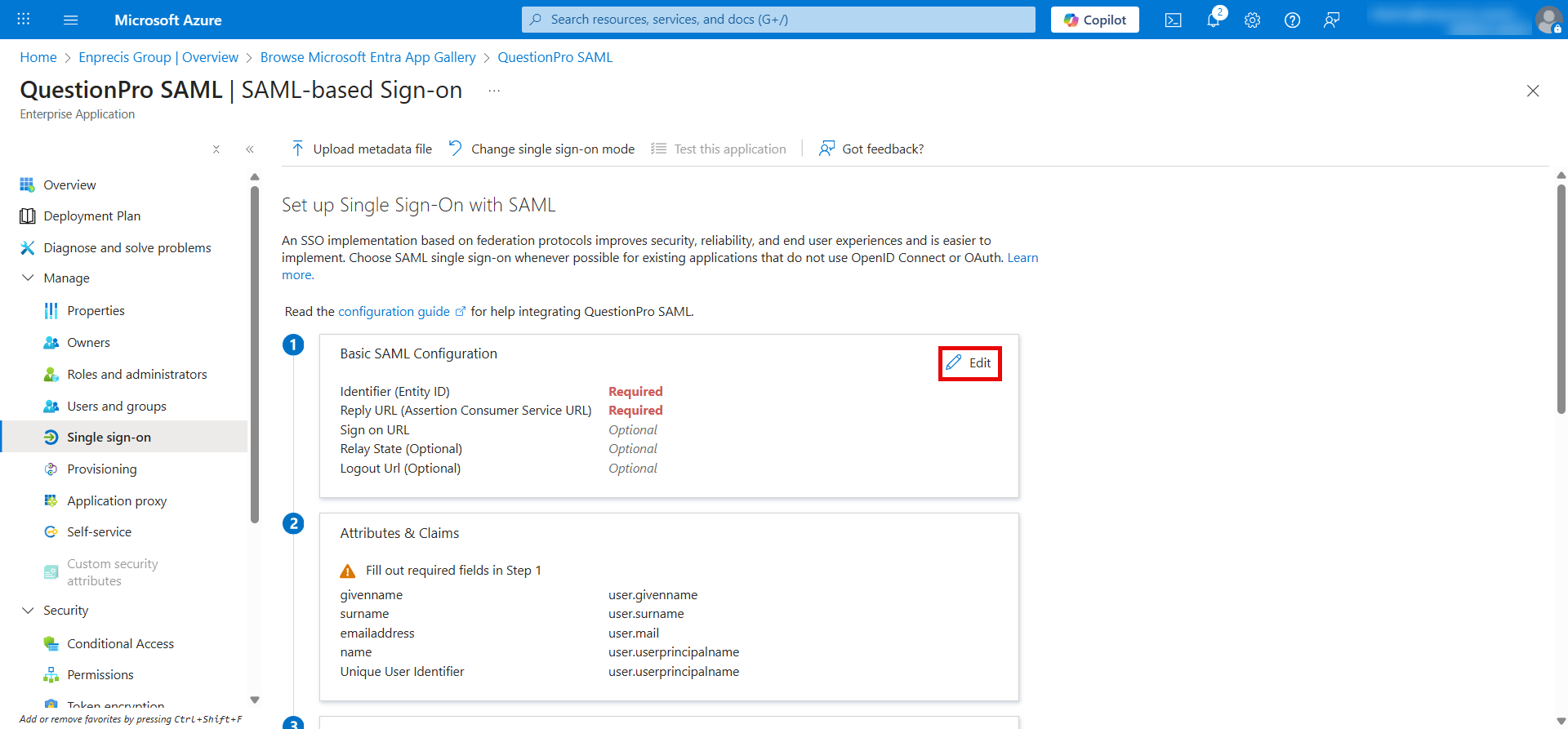Open the more options ellipsis beside title
Image resolution: width=1568 pixels, height=729 pixels.
tap(494, 91)
